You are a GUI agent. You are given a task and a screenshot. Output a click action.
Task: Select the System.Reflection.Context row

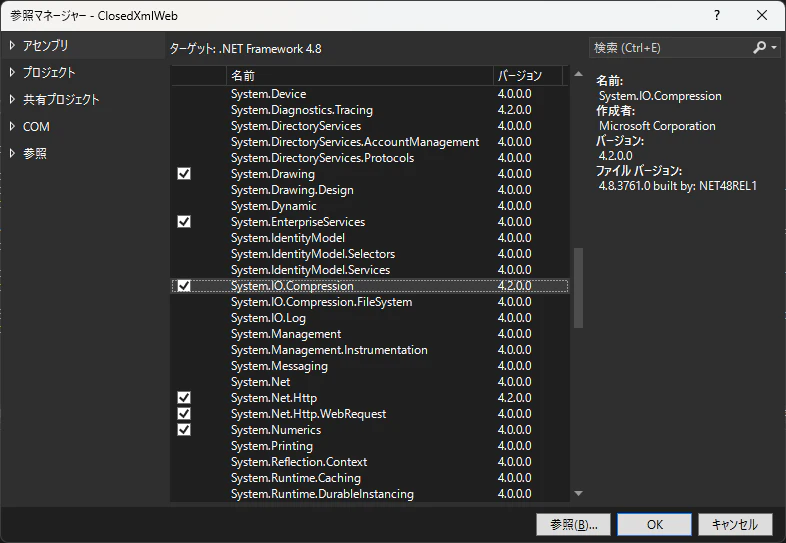[370, 462]
